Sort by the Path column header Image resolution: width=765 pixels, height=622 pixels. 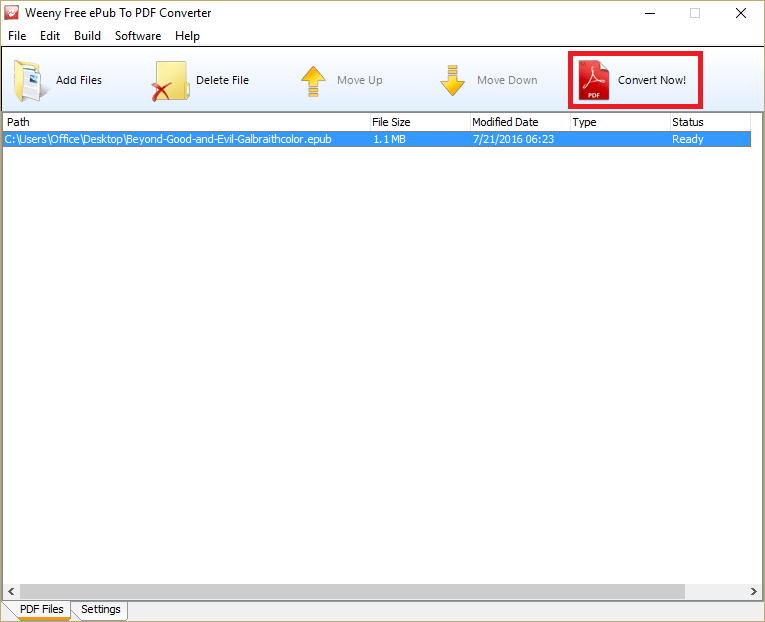[x=186, y=122]
